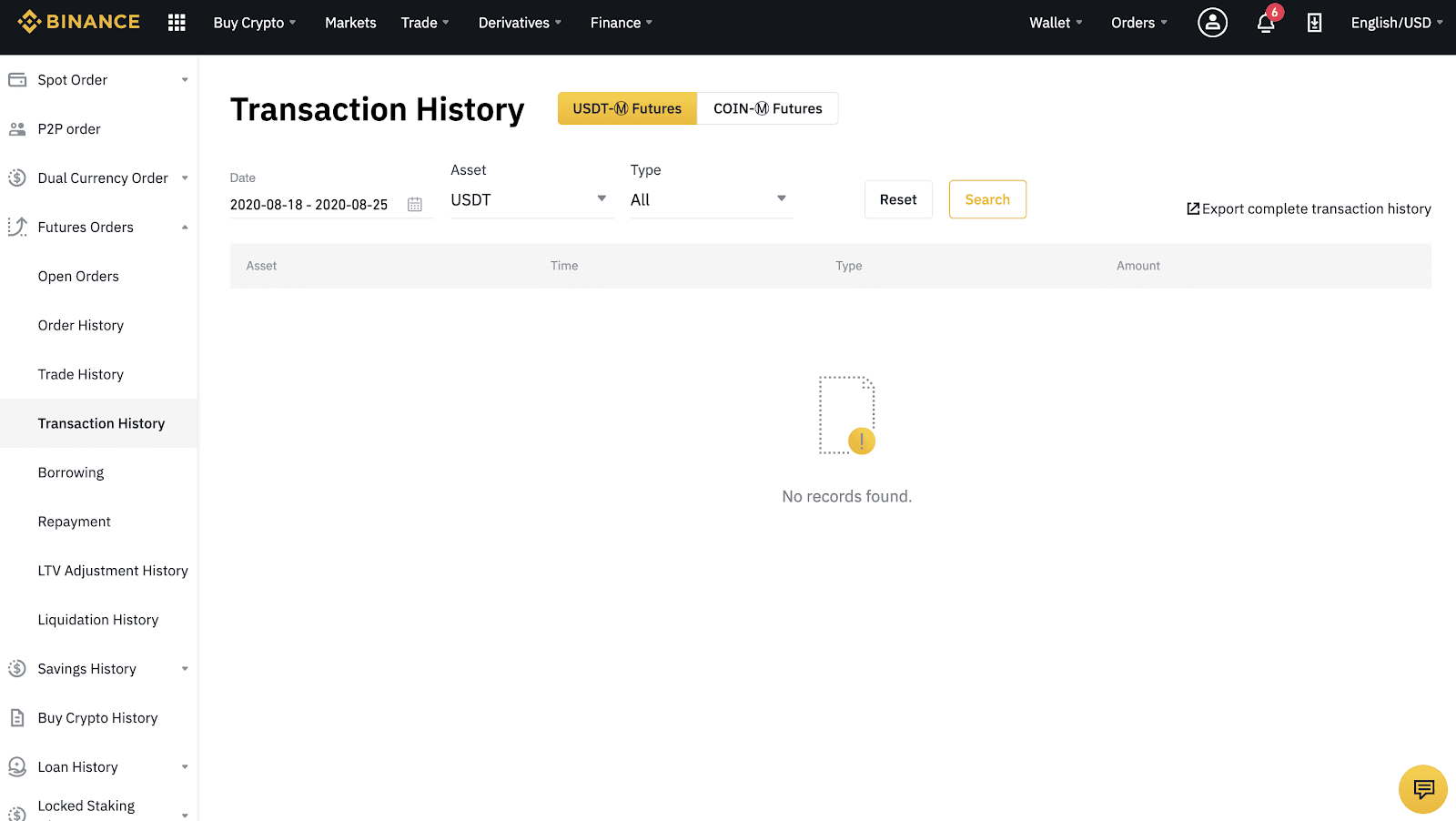1456x821 pixels.
Task: Click the P2P order people icon
Action: pyautogui.click(x=17, y=129)
